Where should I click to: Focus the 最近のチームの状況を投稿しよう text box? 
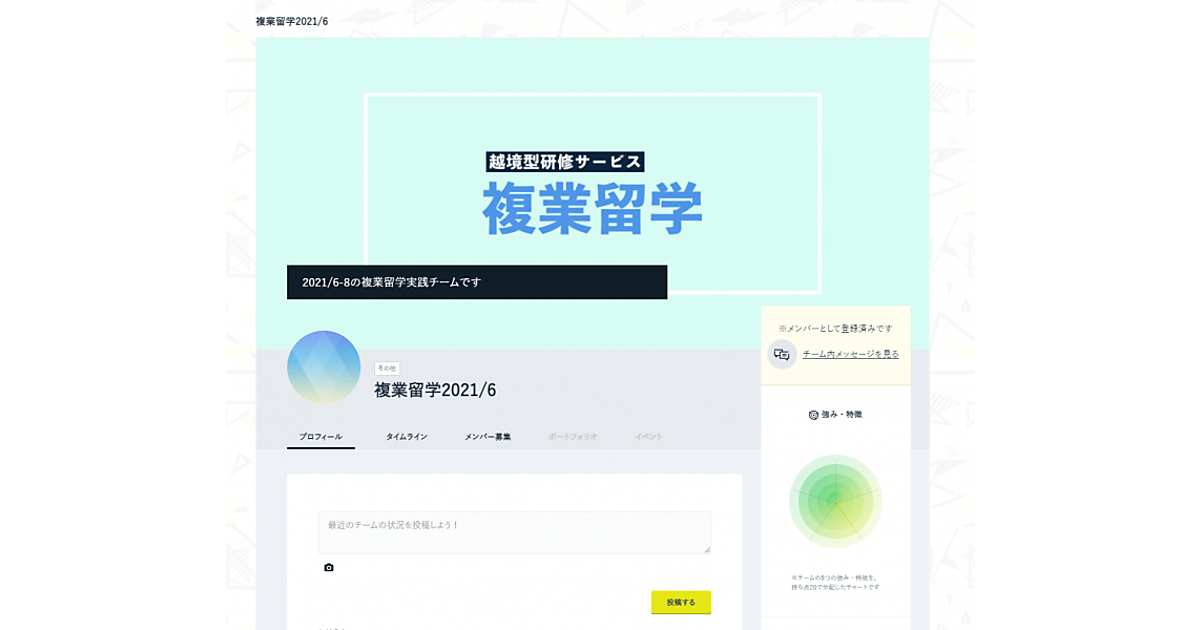click(515, 533)
